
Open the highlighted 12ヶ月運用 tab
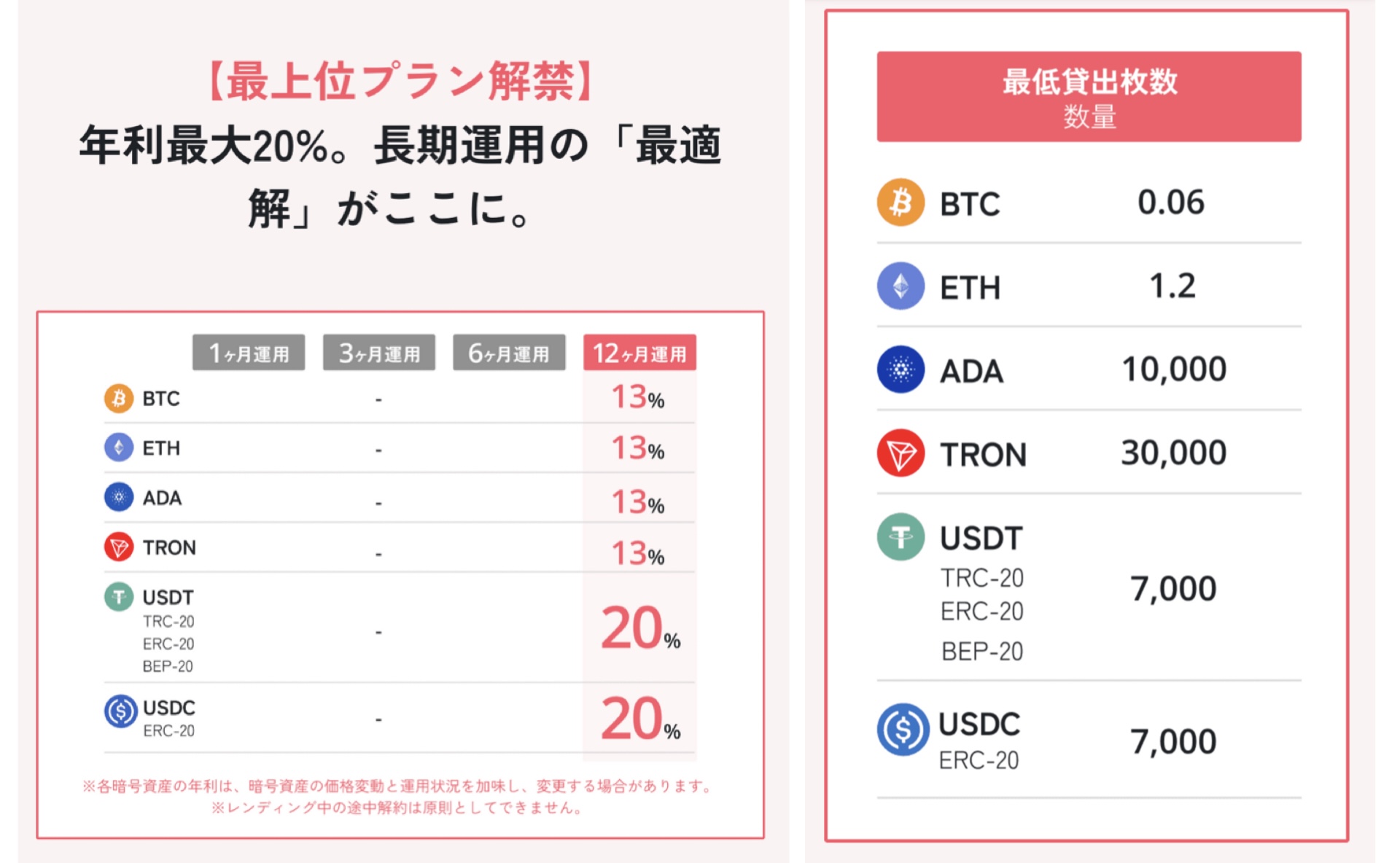click(639, 354)
